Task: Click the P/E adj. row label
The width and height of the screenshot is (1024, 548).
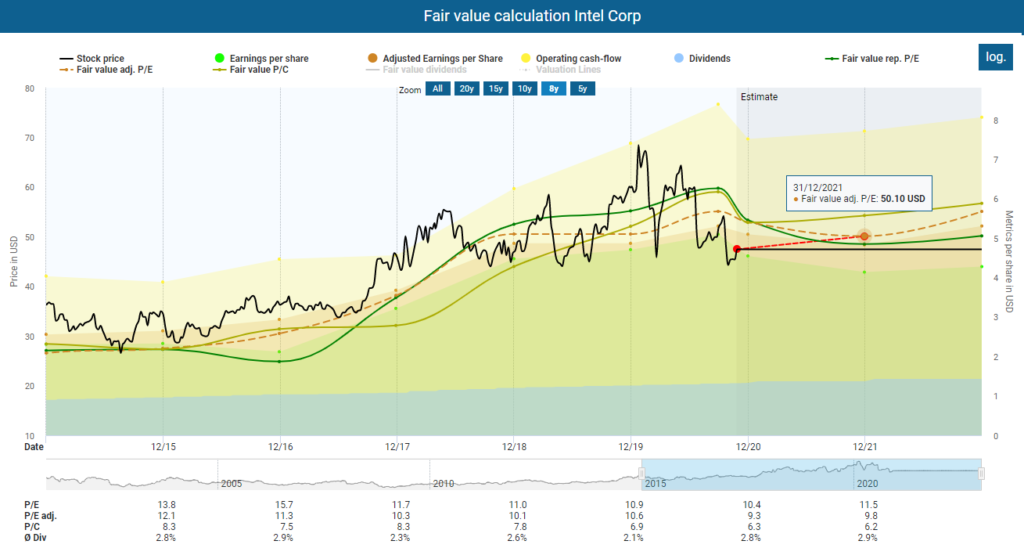Action: (40, 516)
